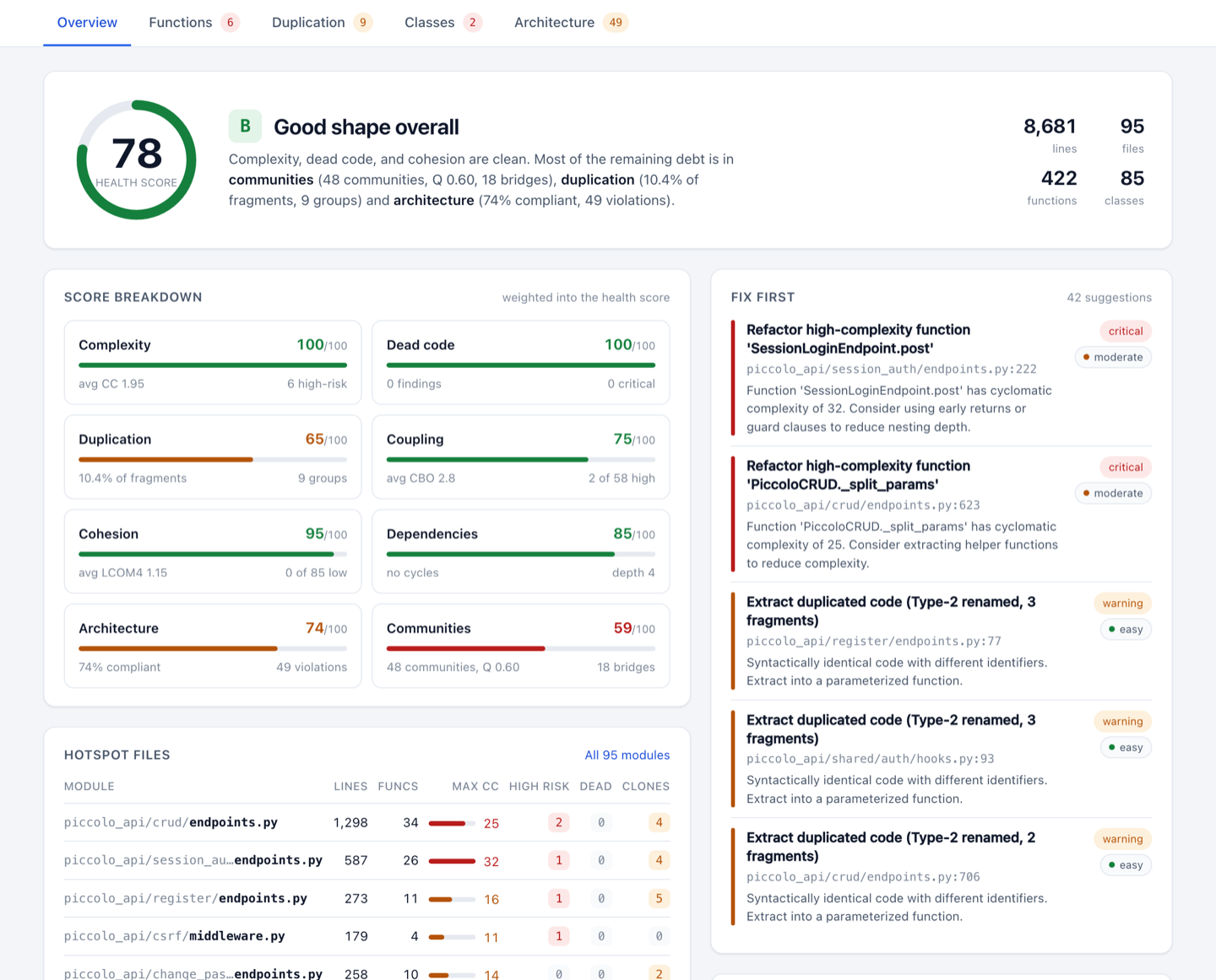Click the bold communities link in summary
Viewport: 1216px width, 980px height.
click(271, 180)
